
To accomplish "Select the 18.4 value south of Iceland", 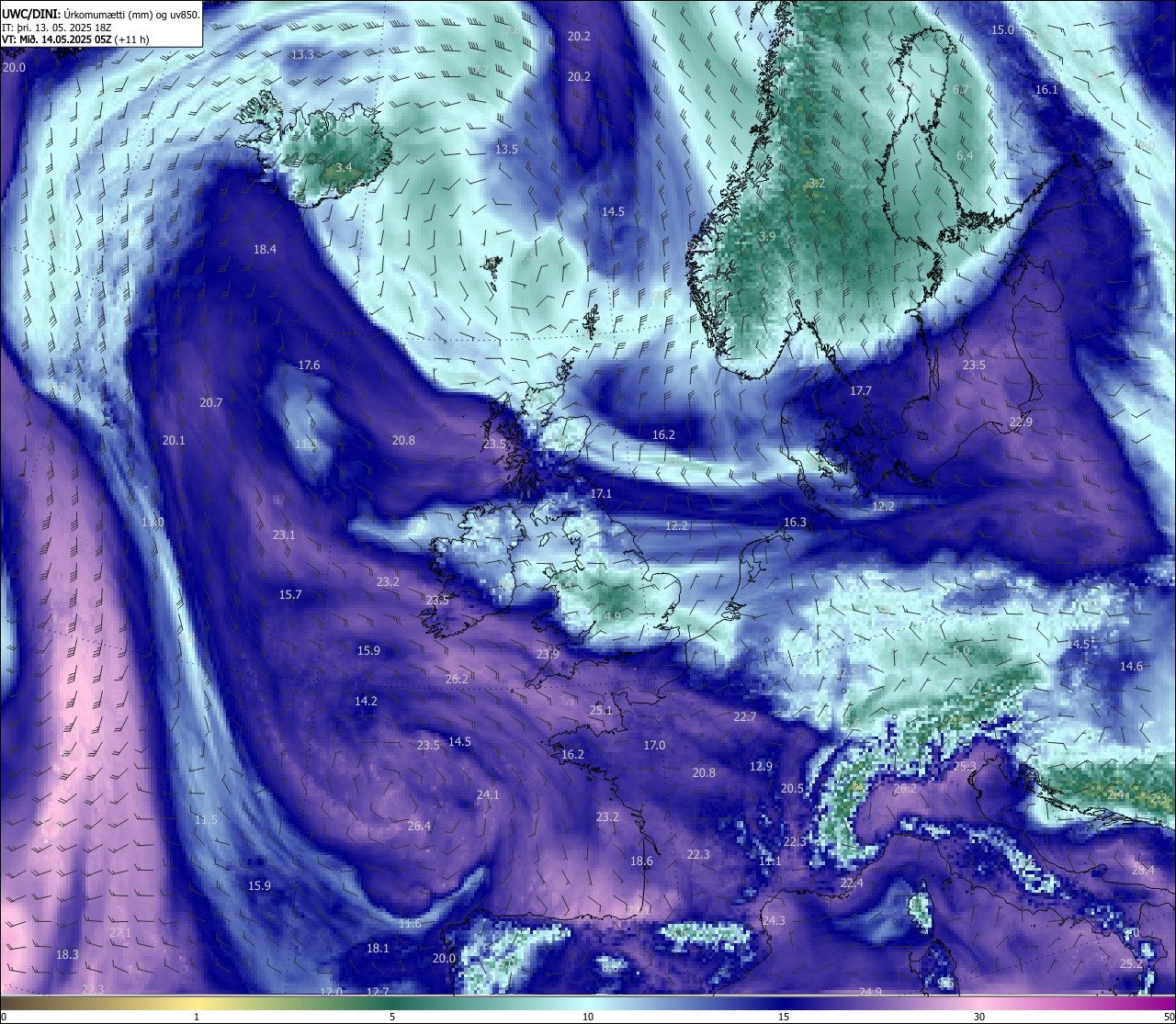I will (x=266, y=249).
